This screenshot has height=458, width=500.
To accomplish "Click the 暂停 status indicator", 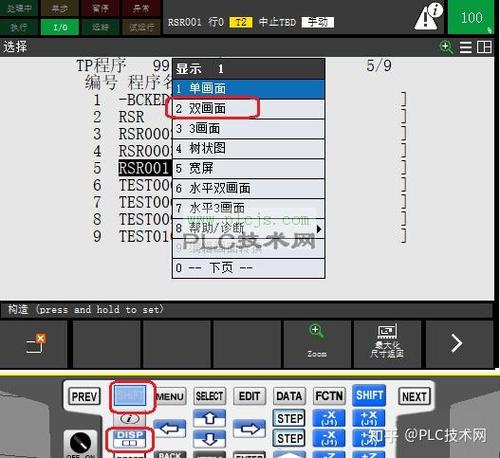I will [100, 8].
